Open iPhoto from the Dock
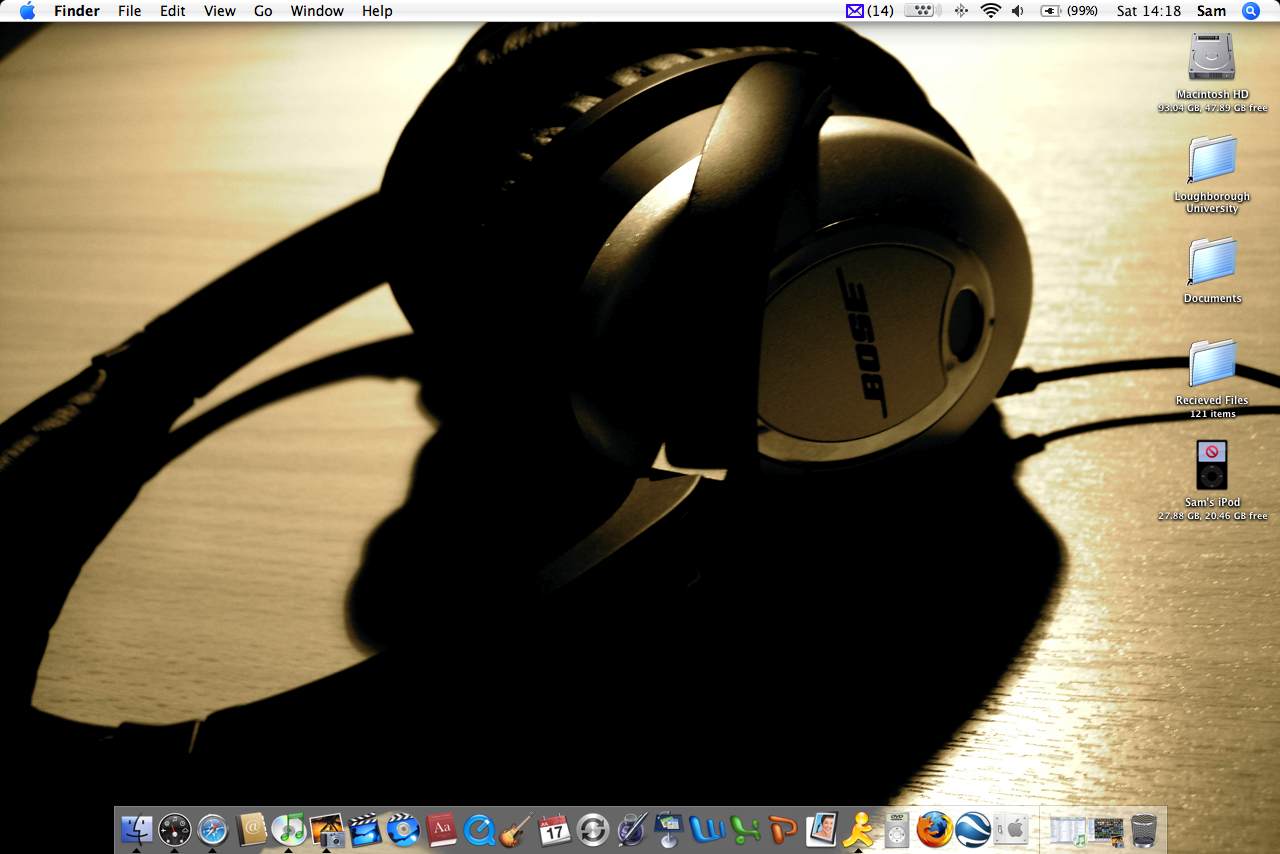This screenshot has width=1280, height=854. [327, 829]
